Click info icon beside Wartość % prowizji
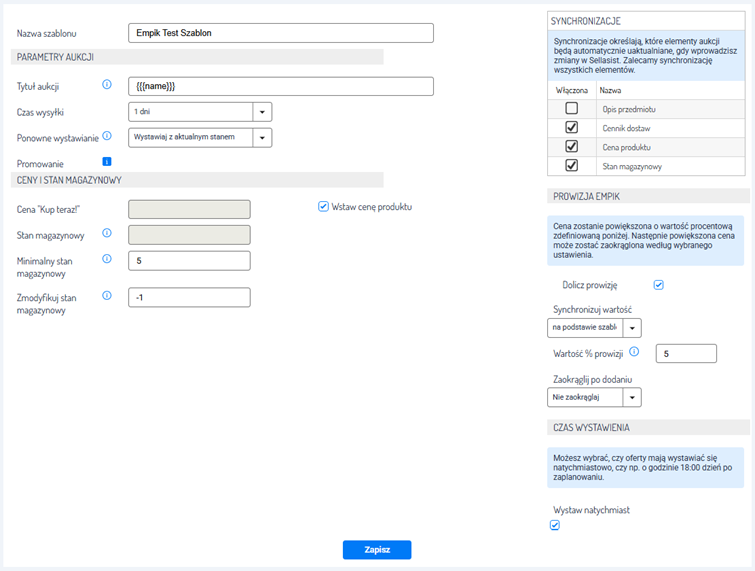This screenshot has height=571, width=755. pos(634,352)
